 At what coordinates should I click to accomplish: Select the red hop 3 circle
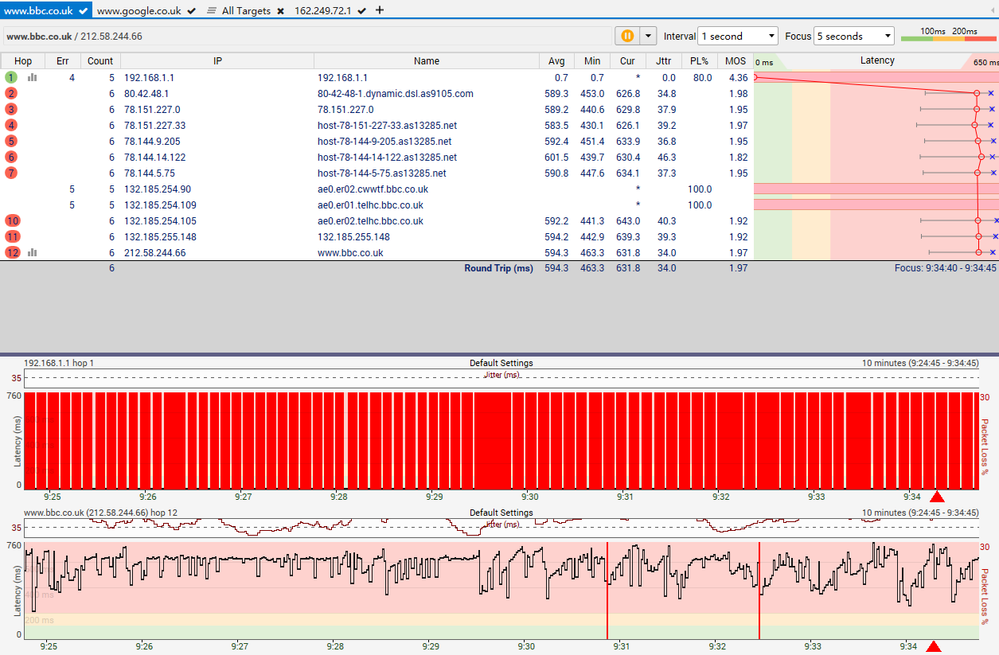pyautogui.click(x=11, y=109)
